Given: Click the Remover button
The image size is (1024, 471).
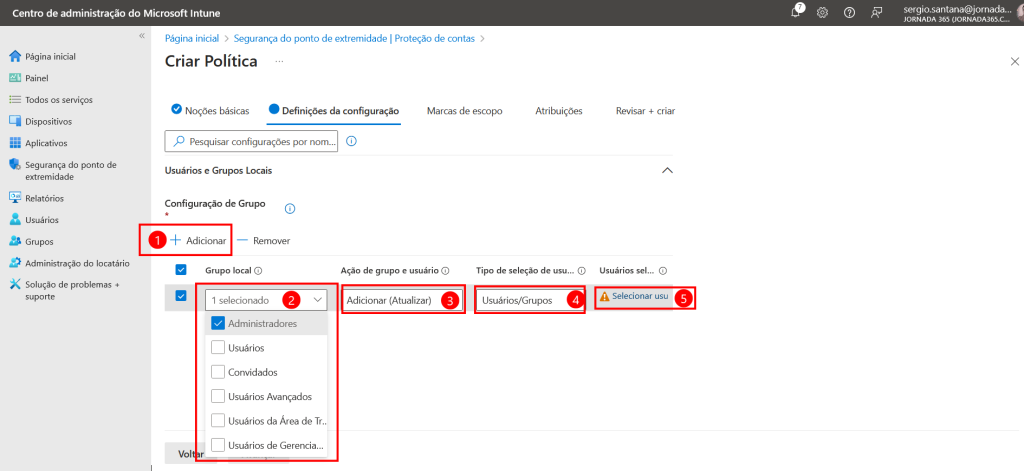Looking at the screenshot, I should pos(264,240).
